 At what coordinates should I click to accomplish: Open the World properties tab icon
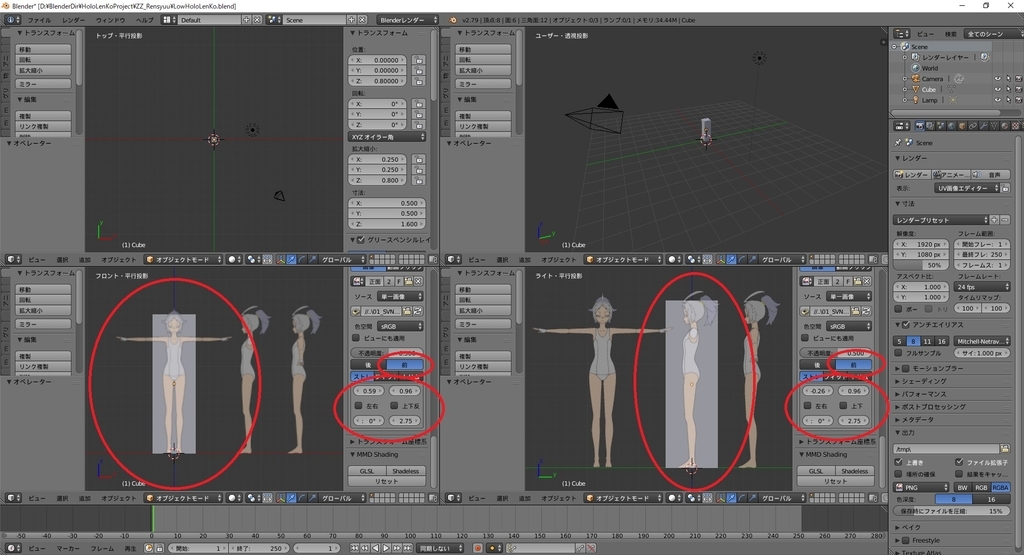coord(952,126)
